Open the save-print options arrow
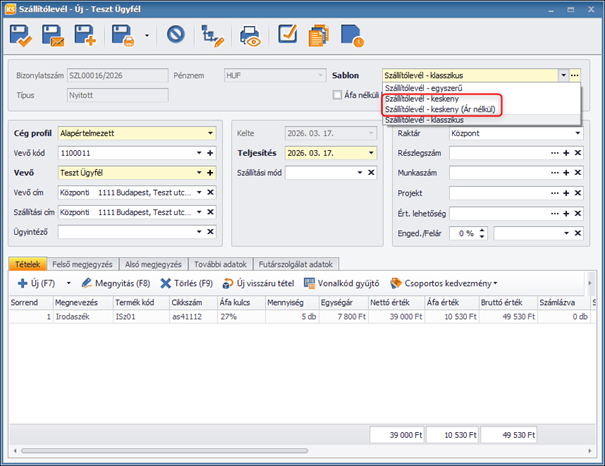Viewport: 605px width, 466px height. (x=147, y=35)
